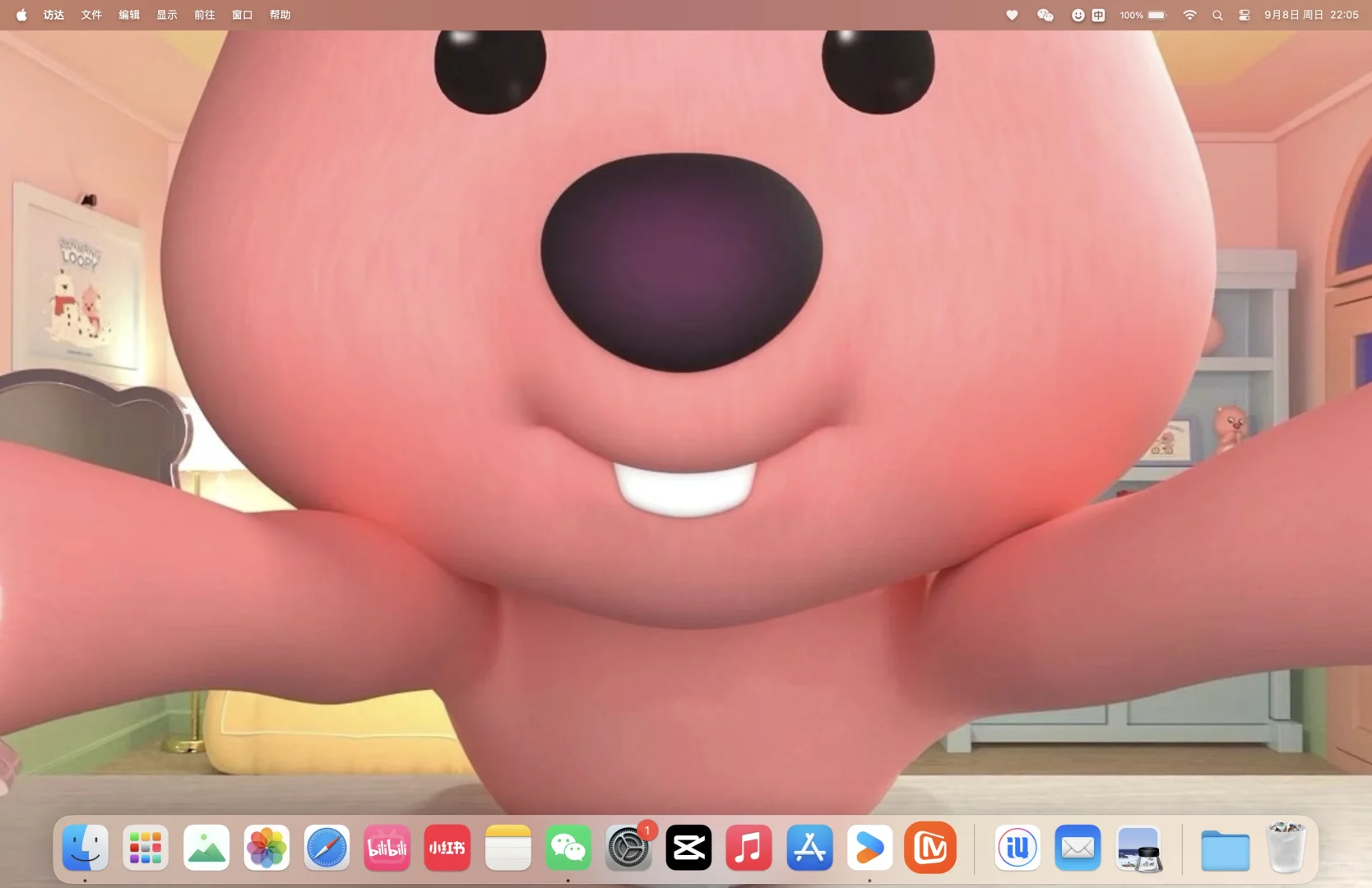Open the 编辑 menu

pos(129,15)
